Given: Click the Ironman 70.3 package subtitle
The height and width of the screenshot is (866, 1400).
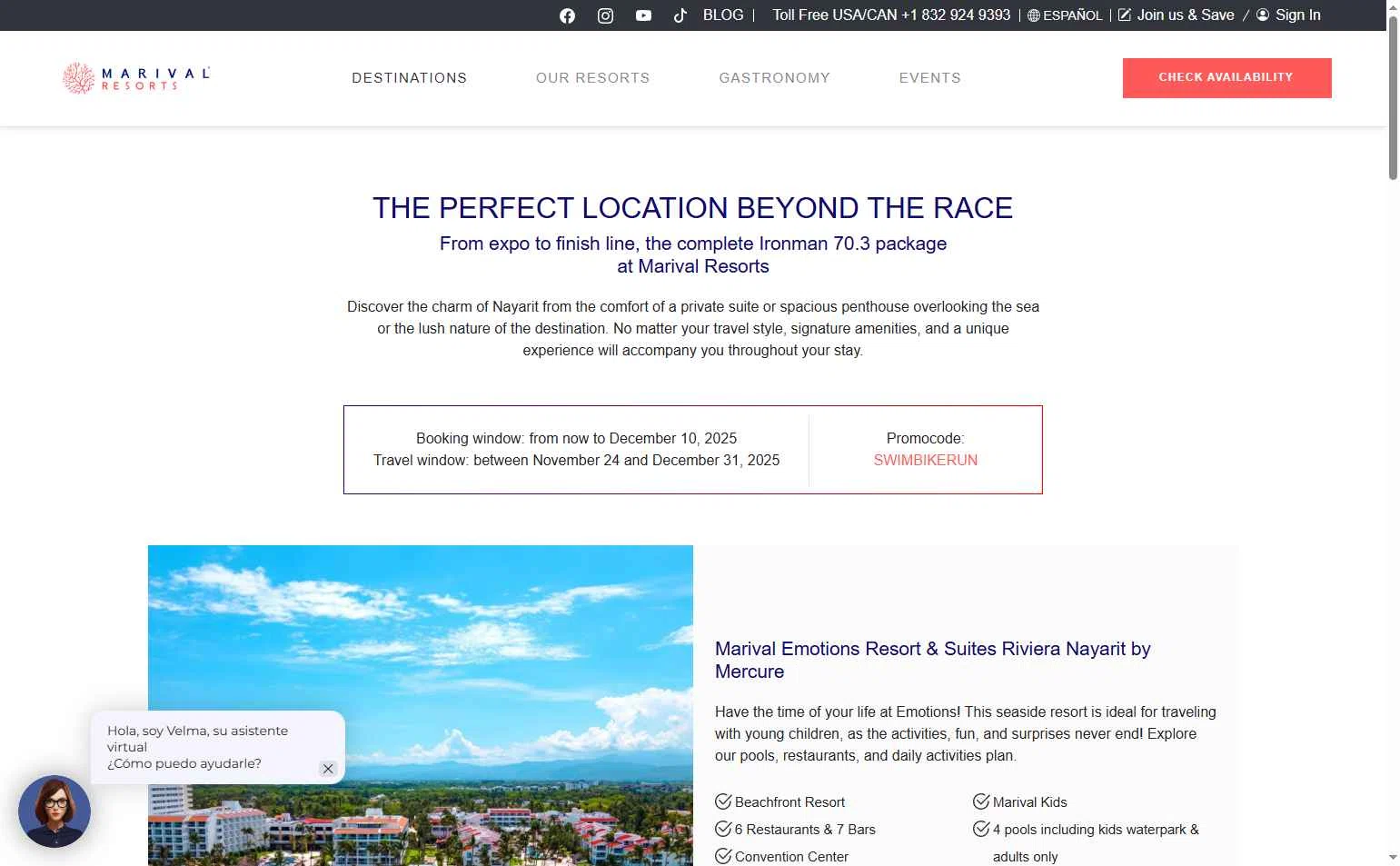Looking at the screenshot, I should point(693,254).
